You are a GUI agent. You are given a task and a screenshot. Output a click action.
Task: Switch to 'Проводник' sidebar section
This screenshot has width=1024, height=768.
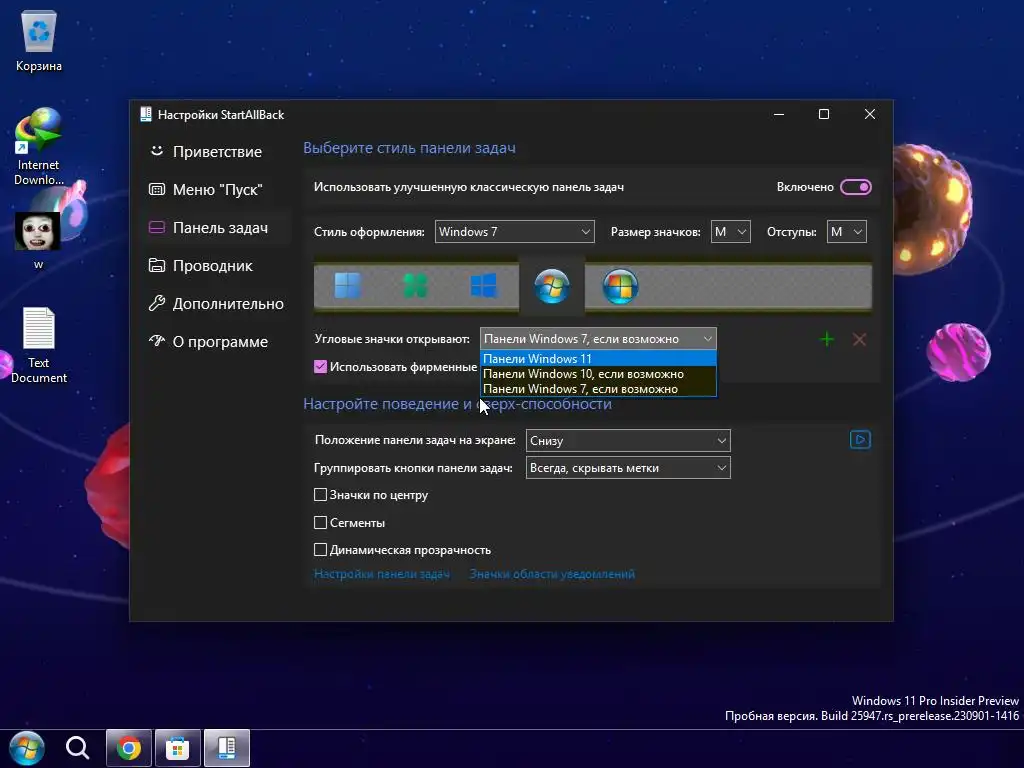pos(216,266)
